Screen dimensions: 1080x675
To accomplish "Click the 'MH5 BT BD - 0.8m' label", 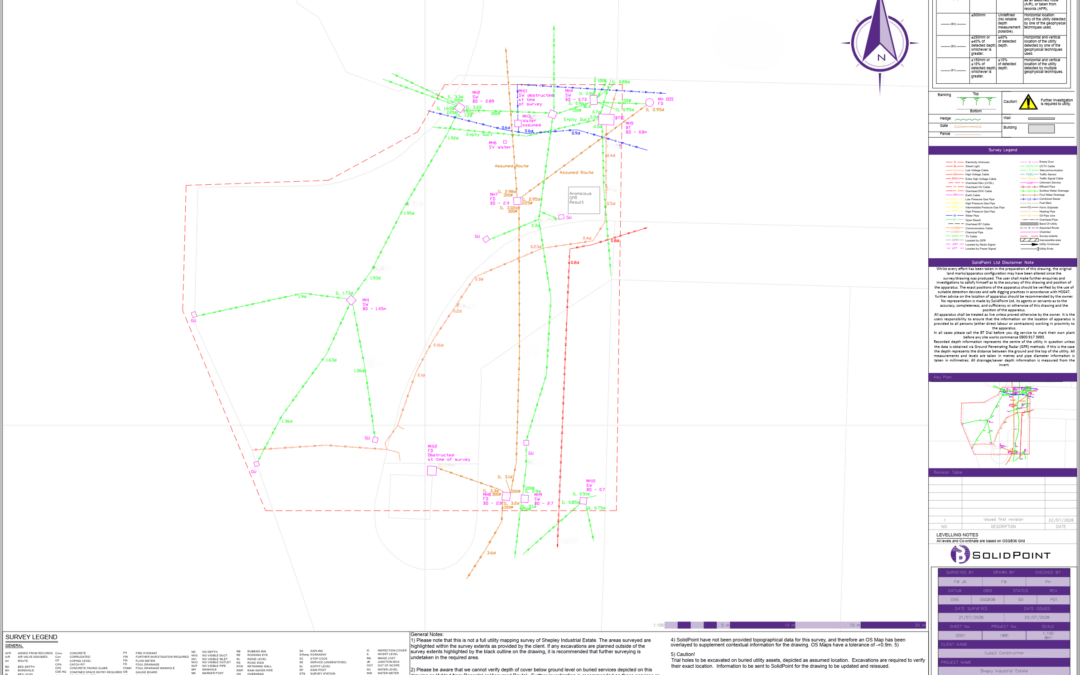I will click(636, 127).
